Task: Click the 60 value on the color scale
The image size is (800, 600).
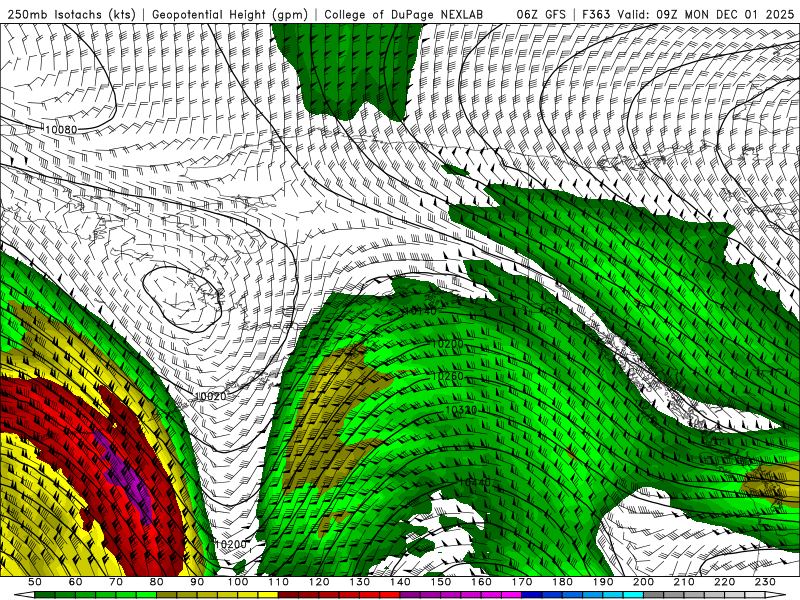Action: (x=75, y=582)
